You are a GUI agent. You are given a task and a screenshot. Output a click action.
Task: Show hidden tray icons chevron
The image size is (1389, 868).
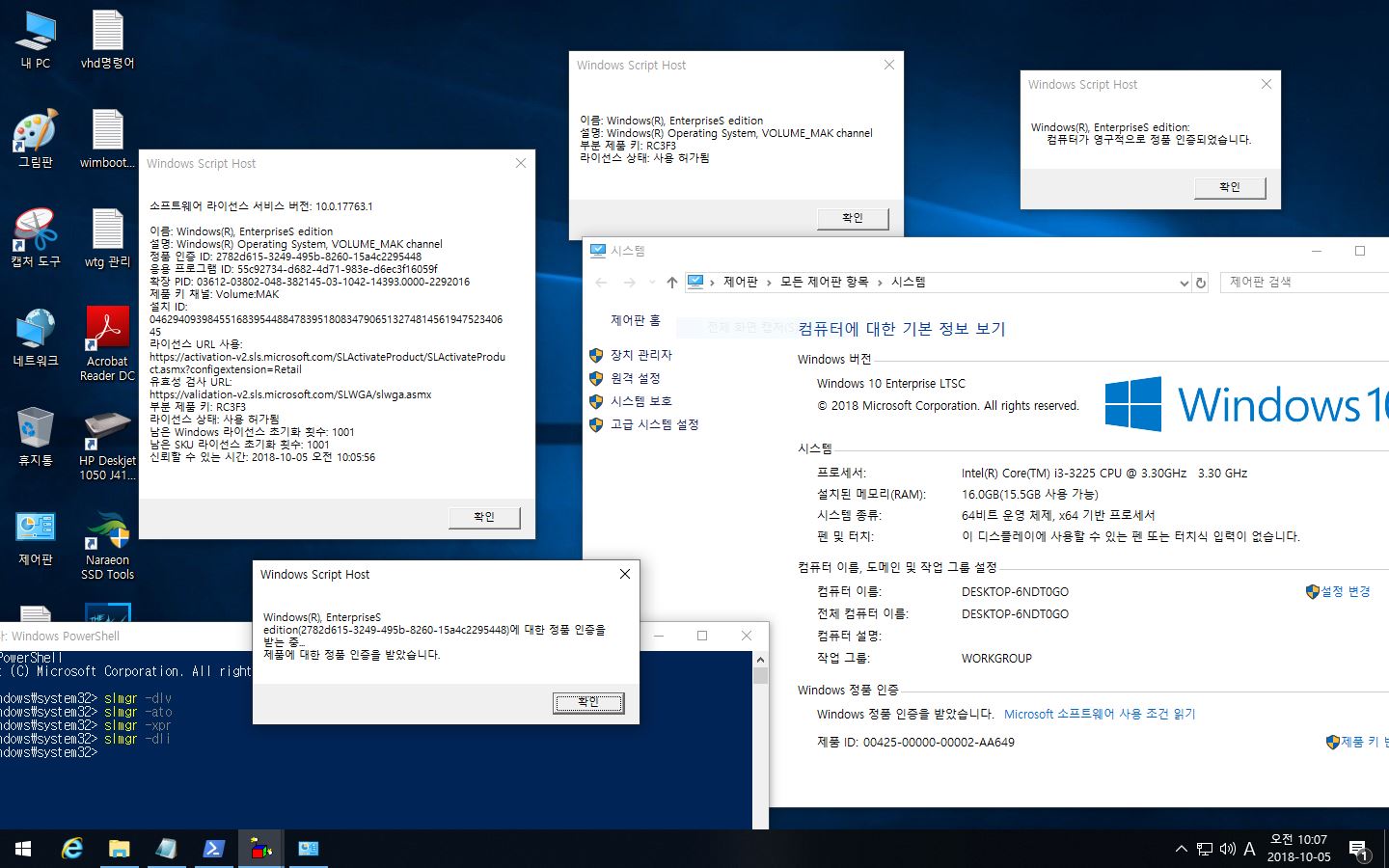tap(1182, 850)
